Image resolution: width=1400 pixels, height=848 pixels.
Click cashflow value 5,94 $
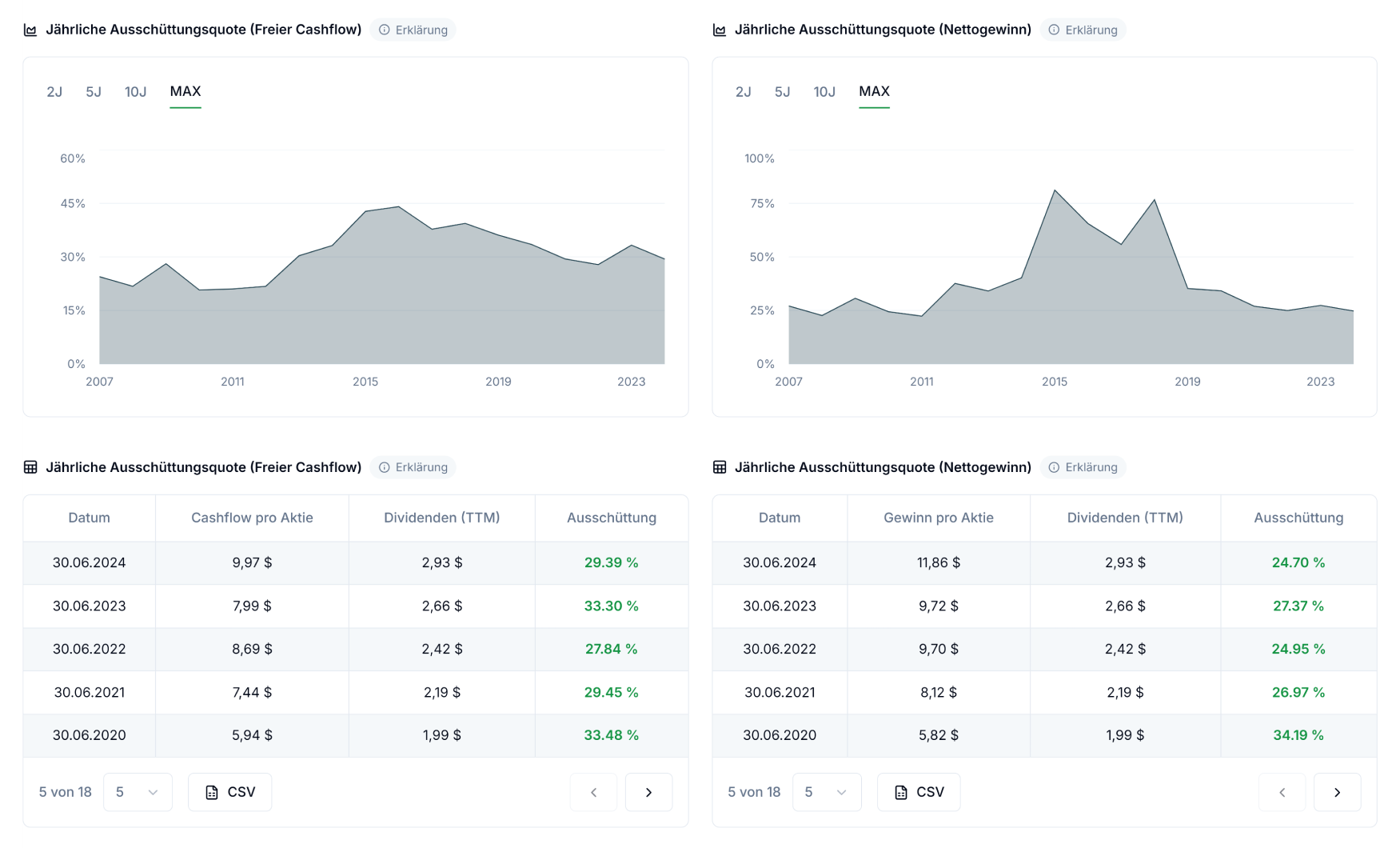[x=252, y=735]
